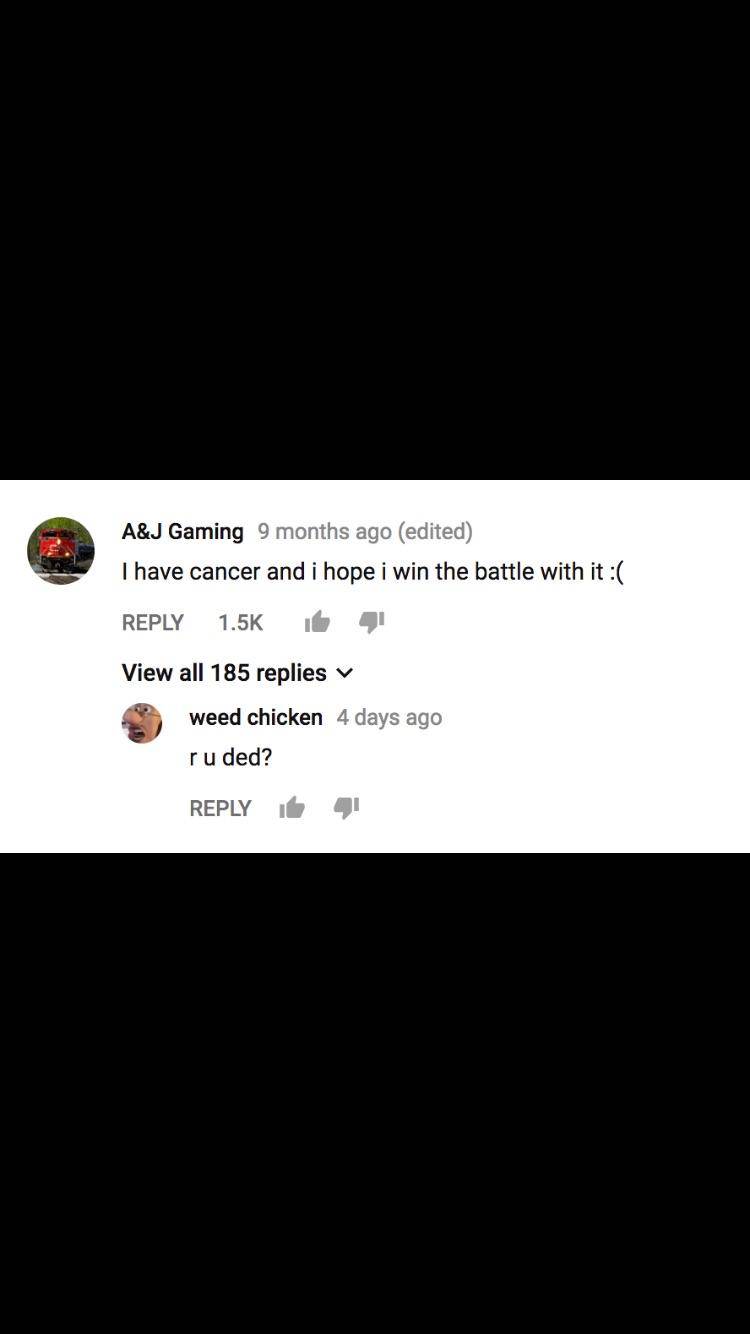
Task: Open weed chicken's channel name link
Action: coord(256,717)
